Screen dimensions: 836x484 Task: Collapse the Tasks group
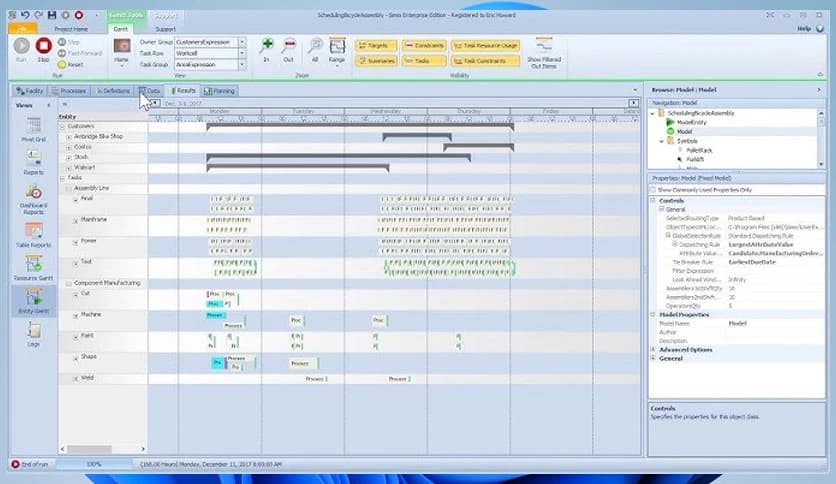62,178
